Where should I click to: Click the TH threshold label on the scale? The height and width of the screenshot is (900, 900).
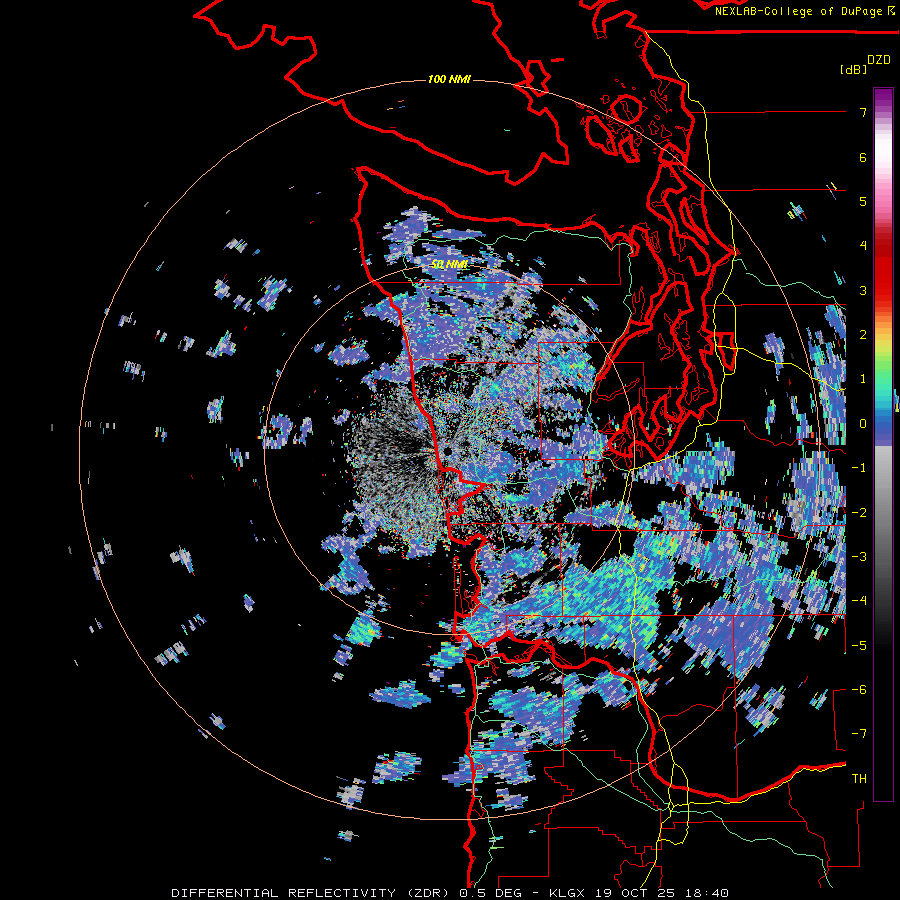tap(859, 779)
